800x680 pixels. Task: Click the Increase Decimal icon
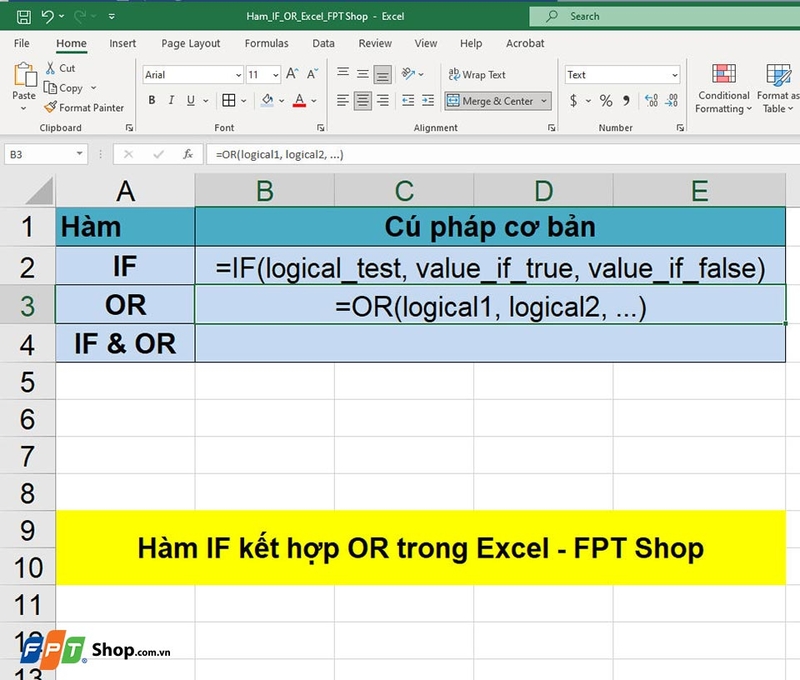pyautogui.click(x=651, y=99)
